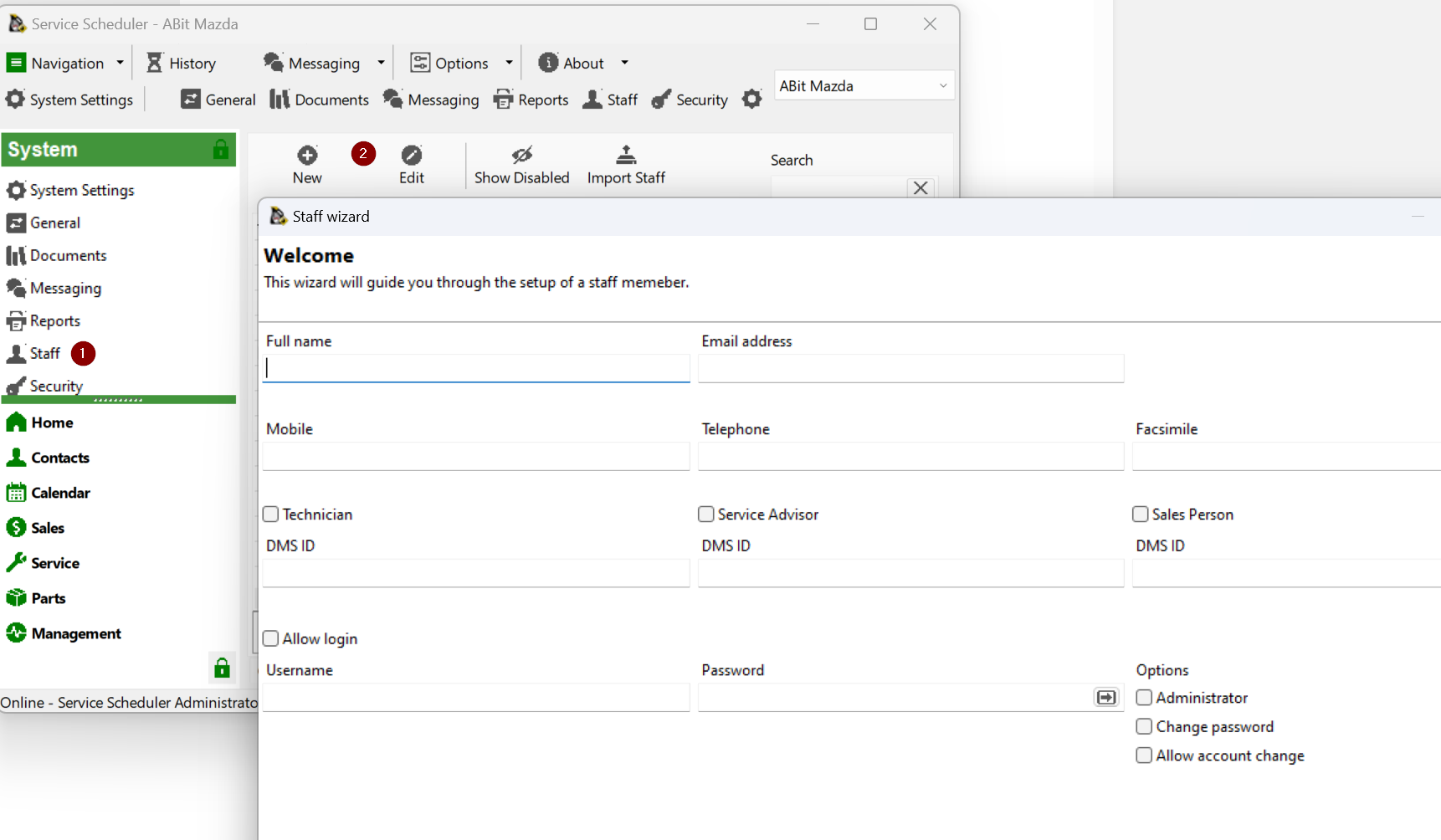Click the Telephone input field
Screen dimensions: 1441x840
(x=910, y=456)
